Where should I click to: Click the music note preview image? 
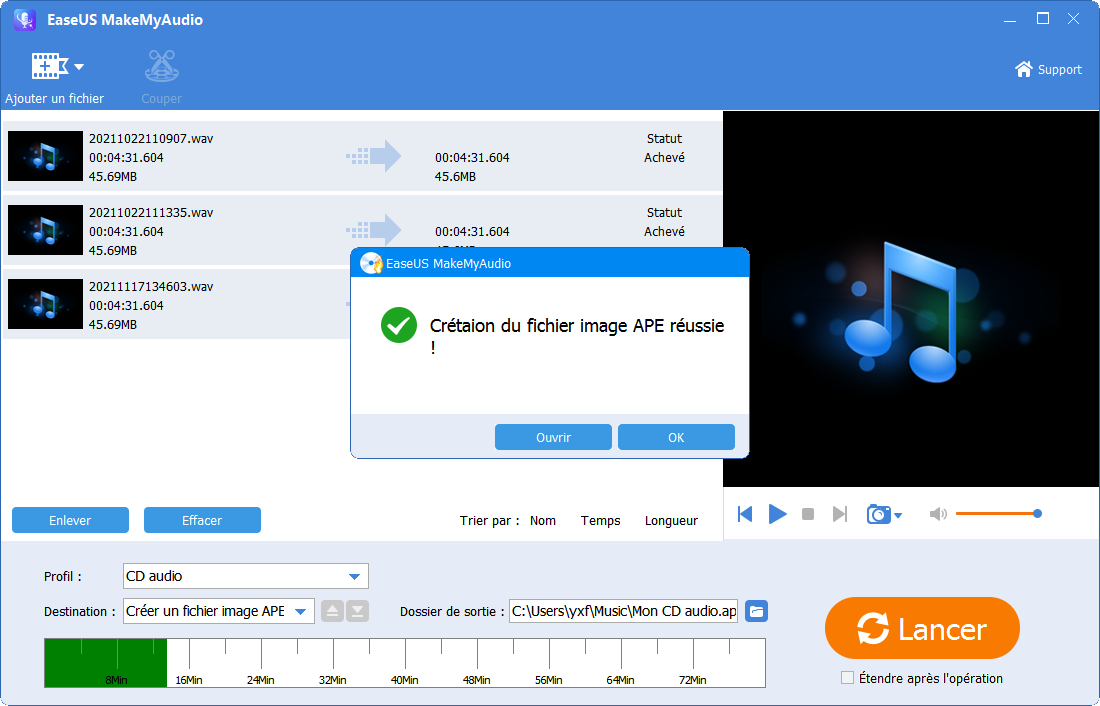(911, 299)
